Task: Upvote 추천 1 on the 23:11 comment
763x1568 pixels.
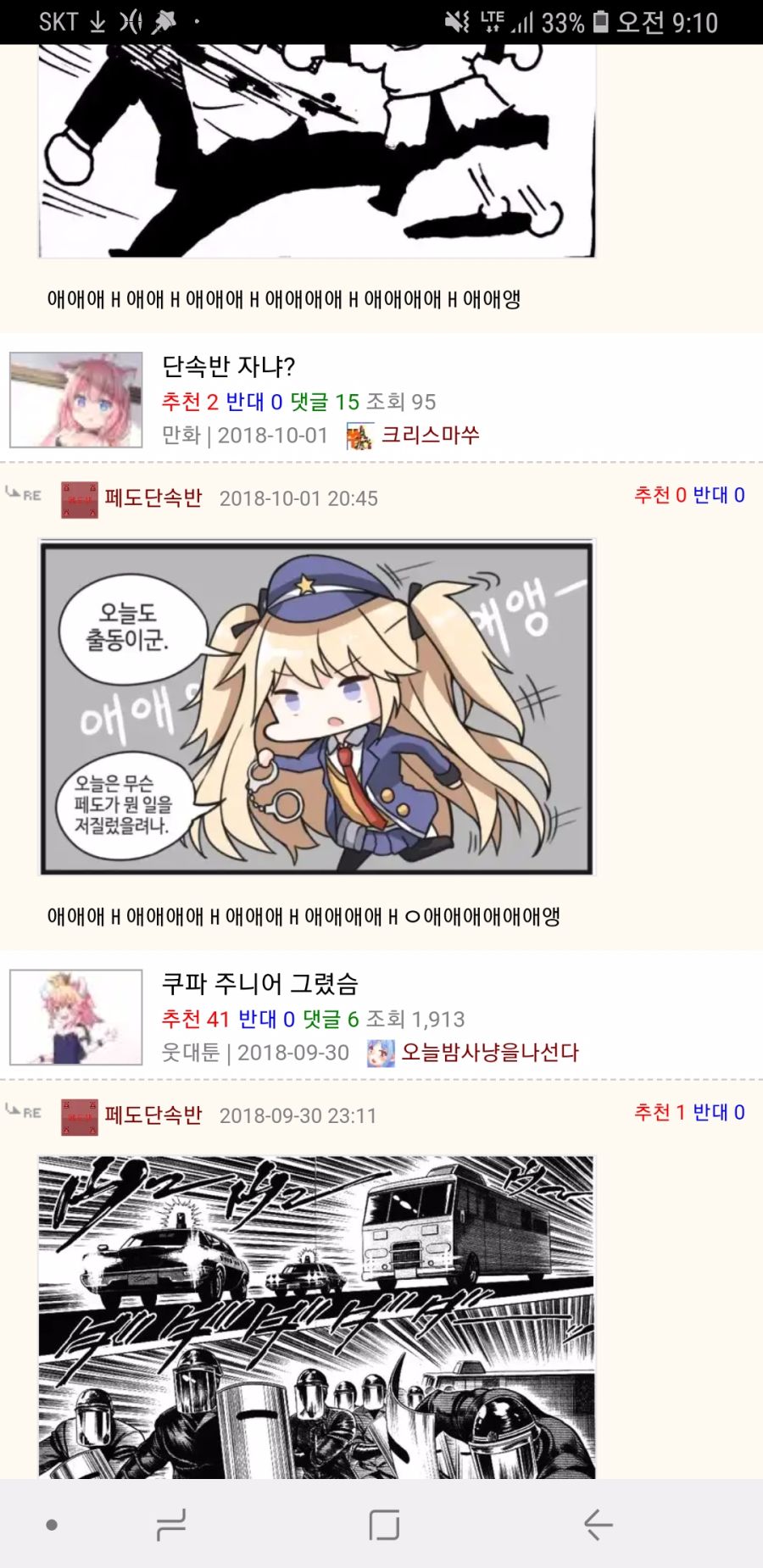Action: tap(660, 1112)
